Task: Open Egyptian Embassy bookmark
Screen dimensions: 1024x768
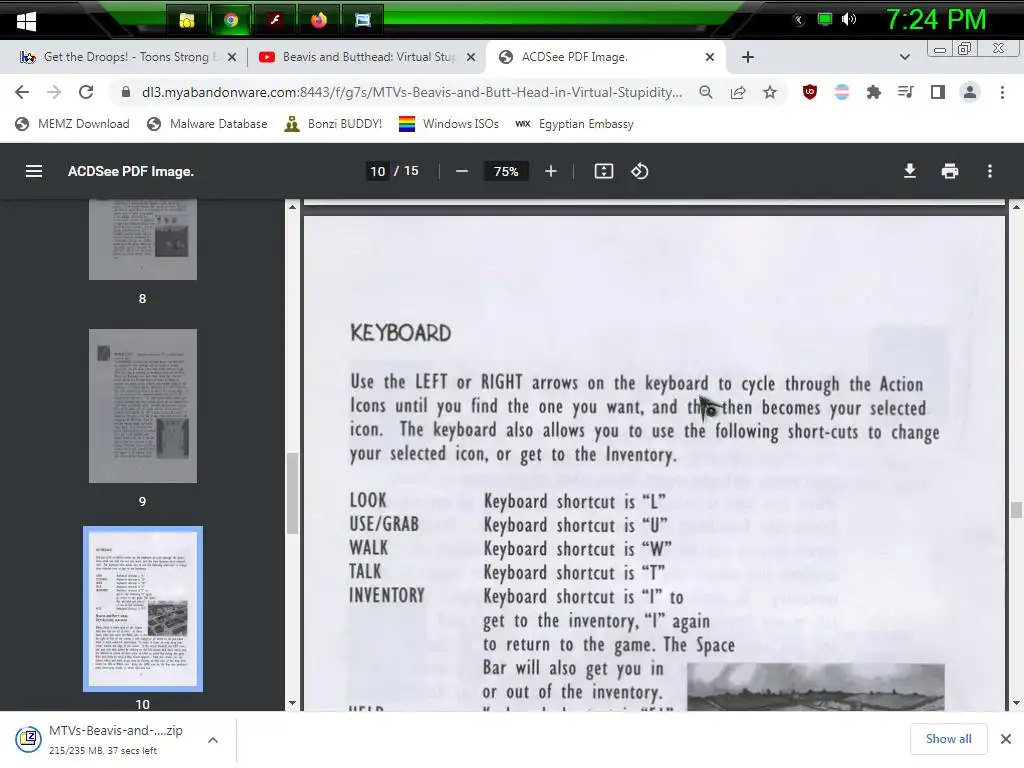Action: tap(574, 124)
